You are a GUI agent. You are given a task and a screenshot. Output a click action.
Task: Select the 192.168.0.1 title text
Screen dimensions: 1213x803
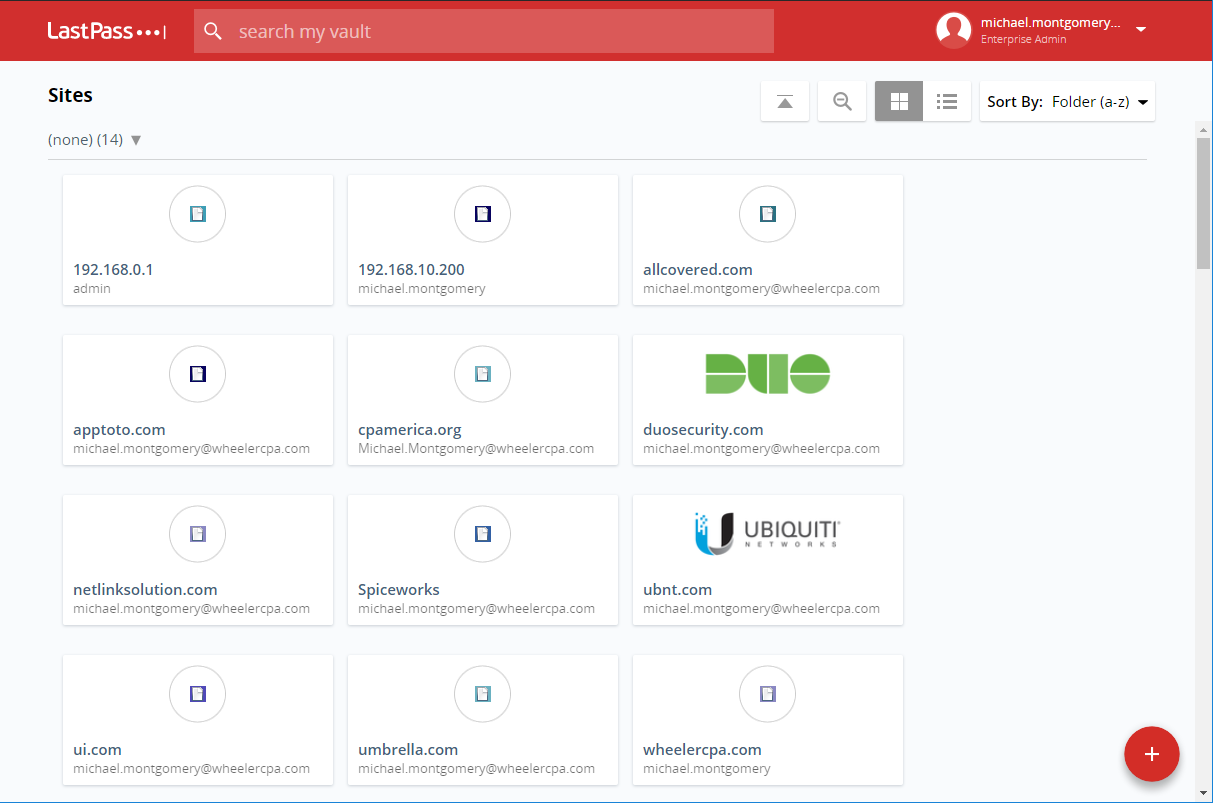pos(113,270)
